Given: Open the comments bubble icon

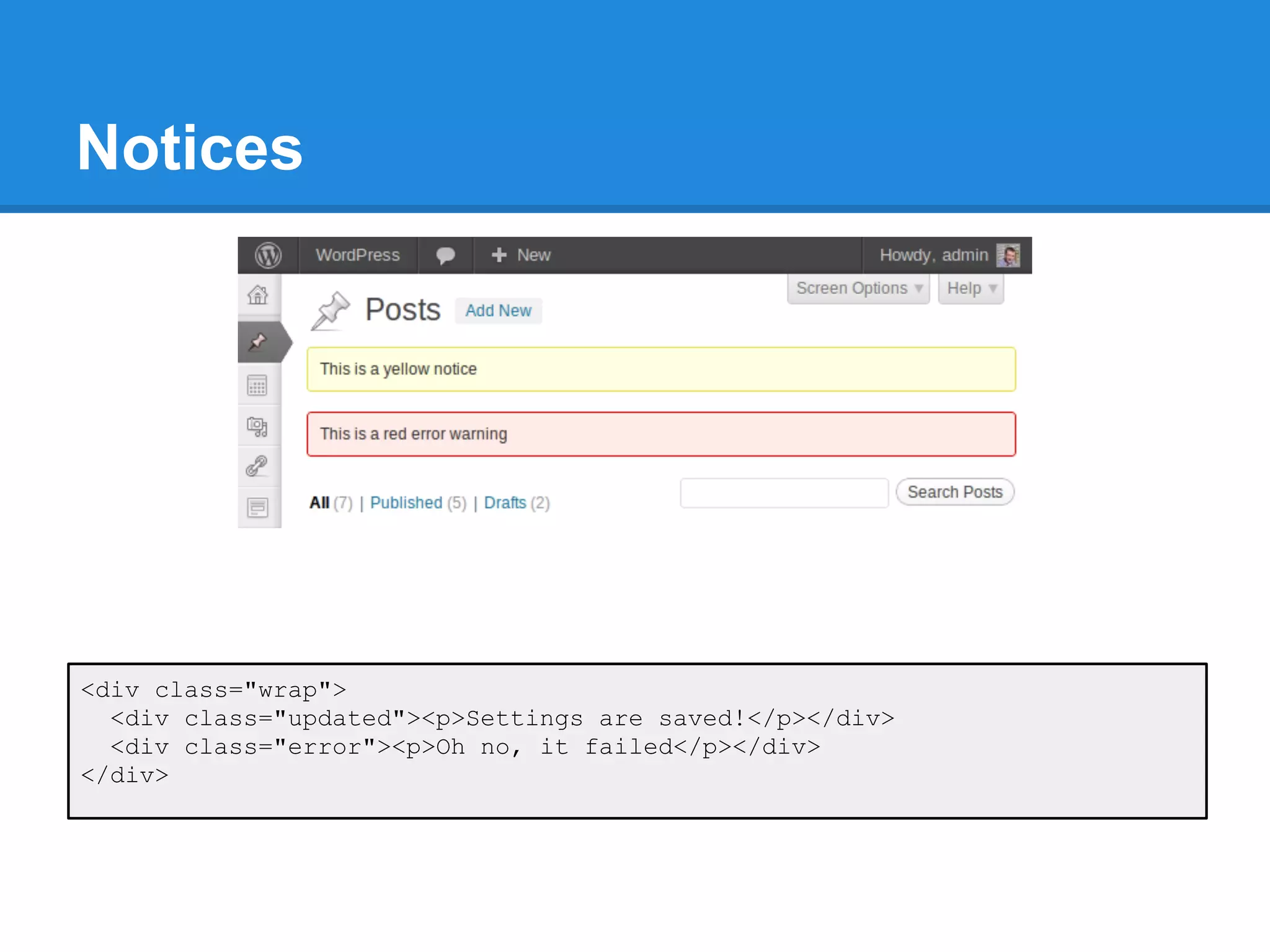Looking at the screenshot, I should [x=445, y=255].
